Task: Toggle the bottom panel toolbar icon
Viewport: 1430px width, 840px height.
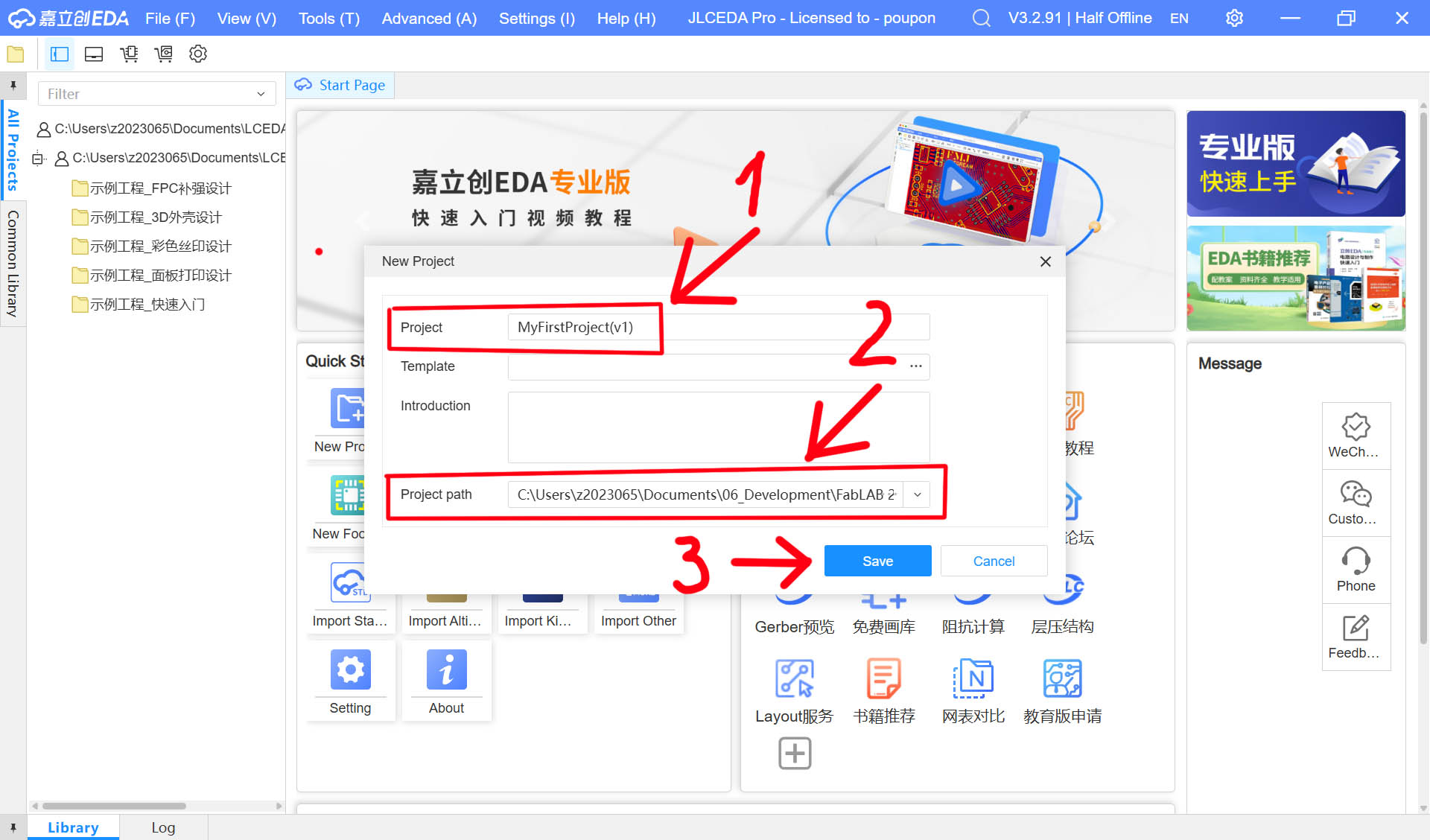Action: click(94, 54)
